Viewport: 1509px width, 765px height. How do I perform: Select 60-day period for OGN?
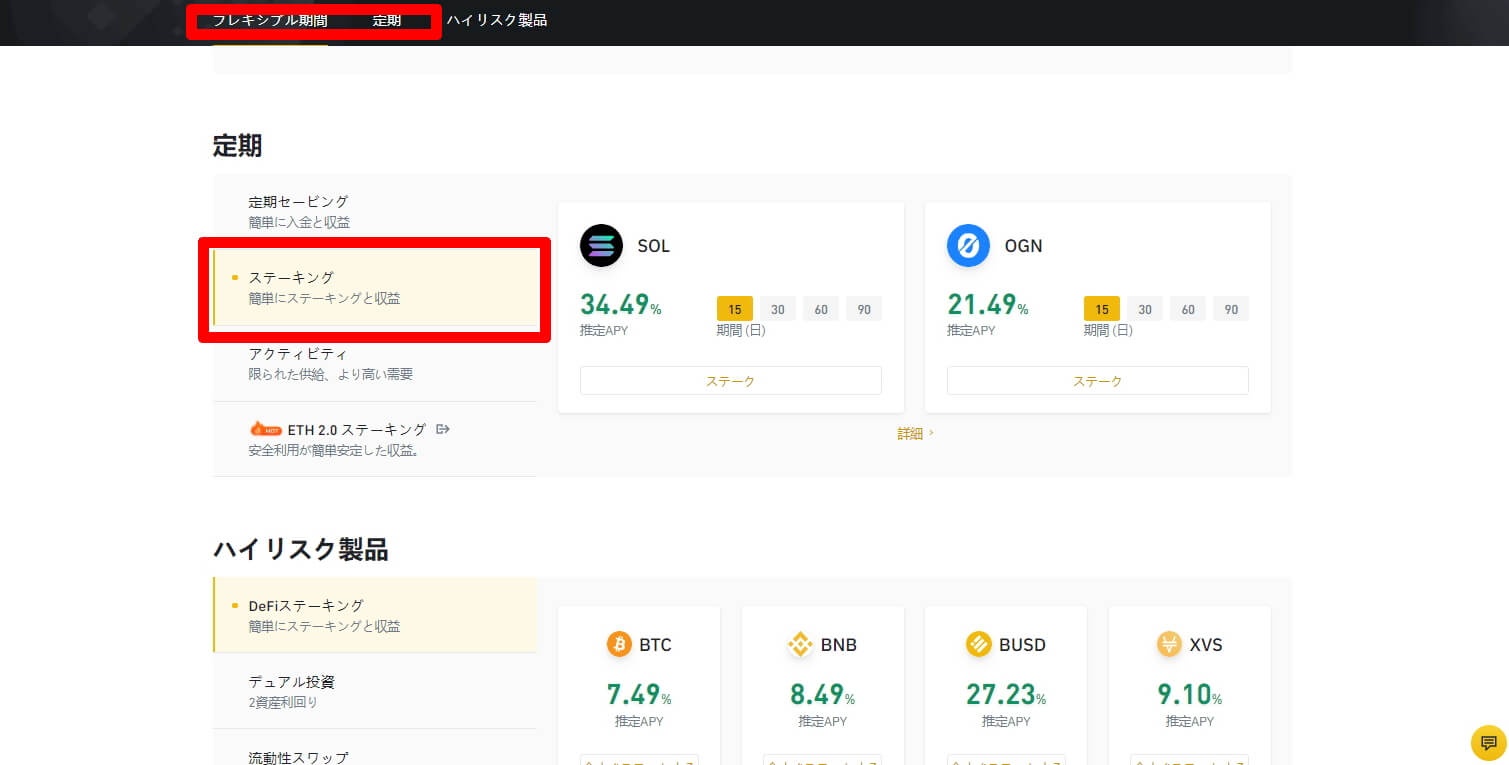(x=1187, y=309)
